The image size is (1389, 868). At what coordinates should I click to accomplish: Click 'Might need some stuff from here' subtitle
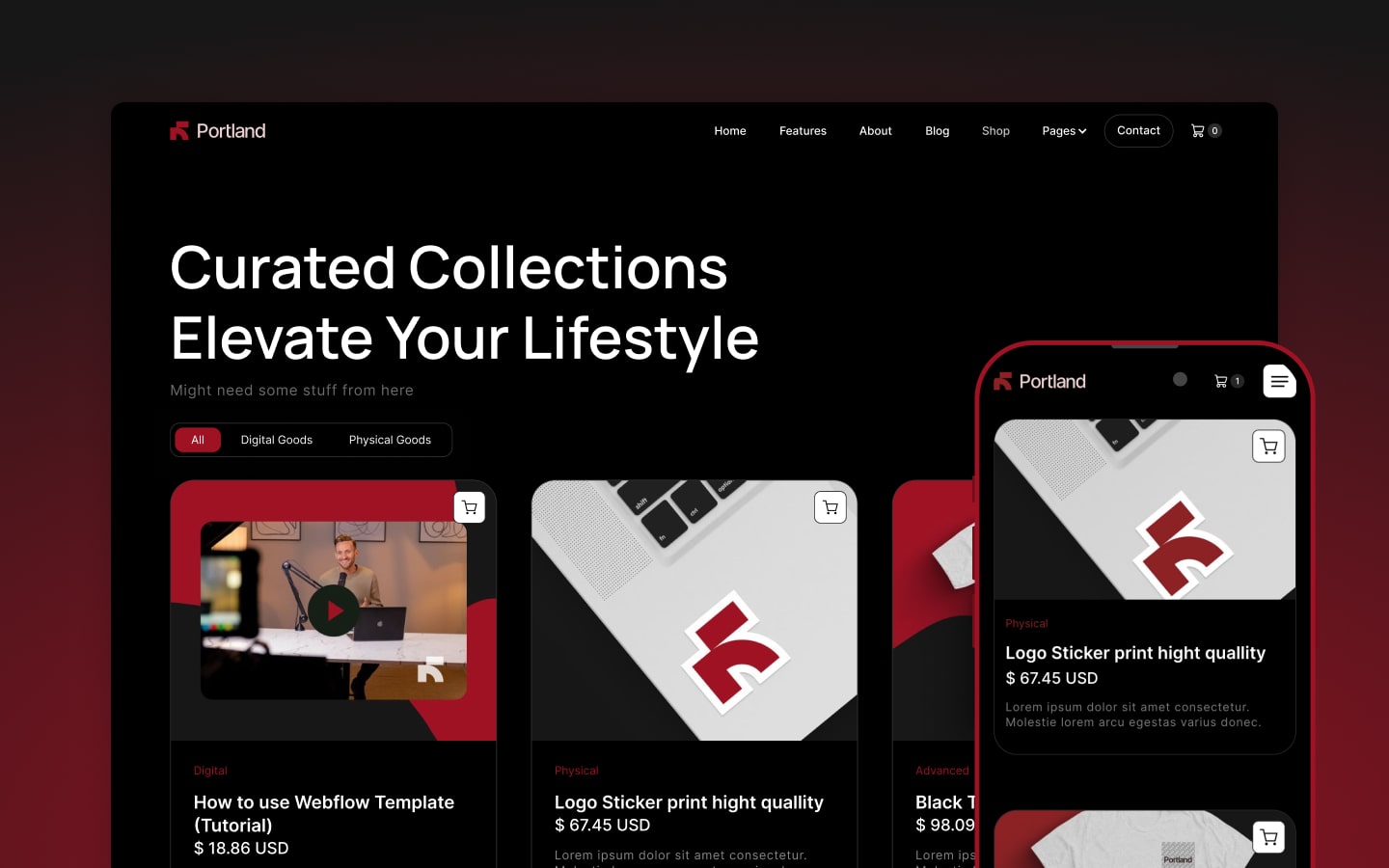[291, 391]
